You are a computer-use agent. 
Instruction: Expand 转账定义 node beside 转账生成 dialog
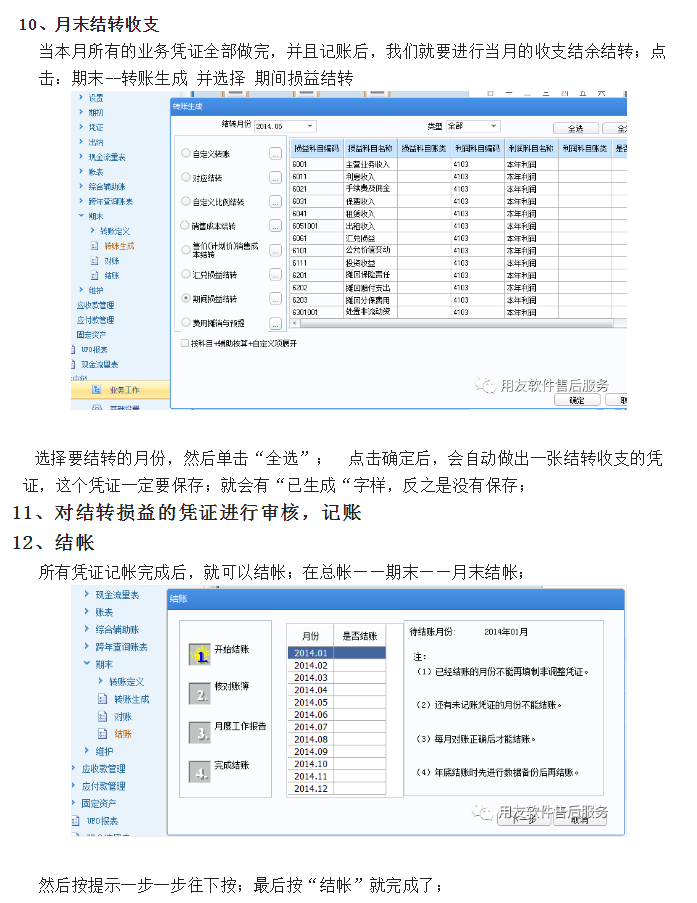93,231
